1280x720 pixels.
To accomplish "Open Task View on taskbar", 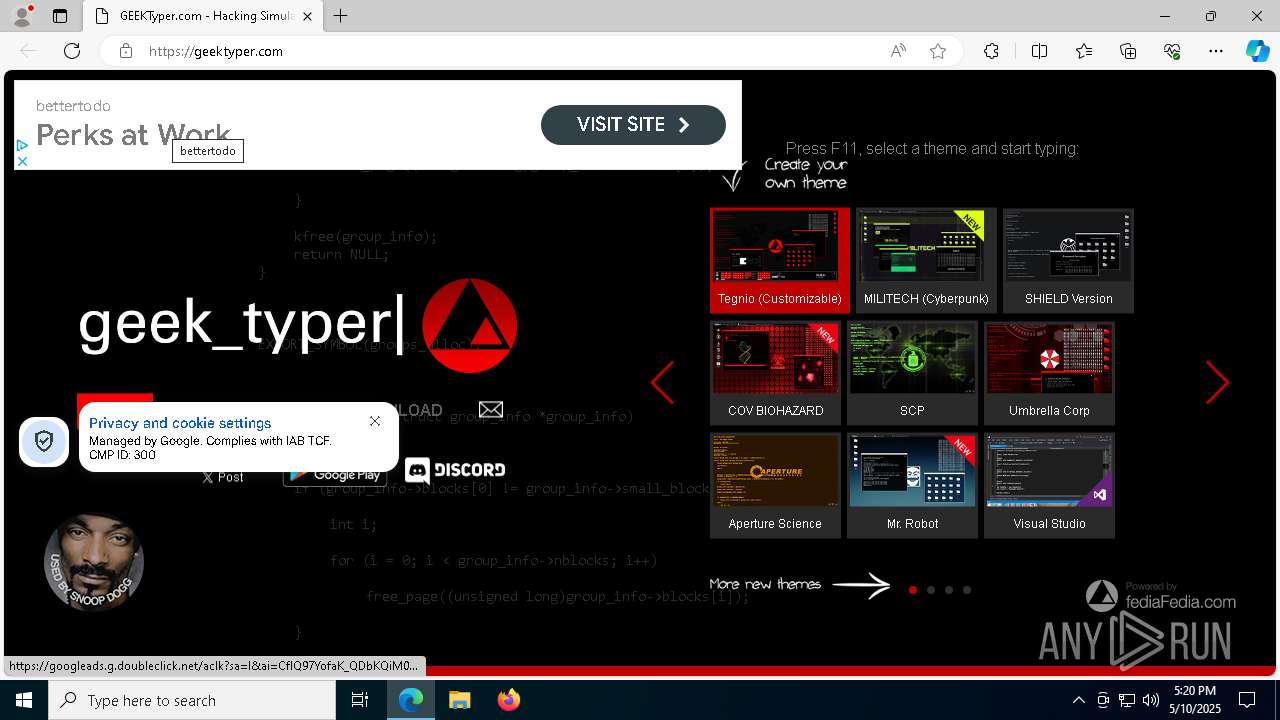I will 360,700.
